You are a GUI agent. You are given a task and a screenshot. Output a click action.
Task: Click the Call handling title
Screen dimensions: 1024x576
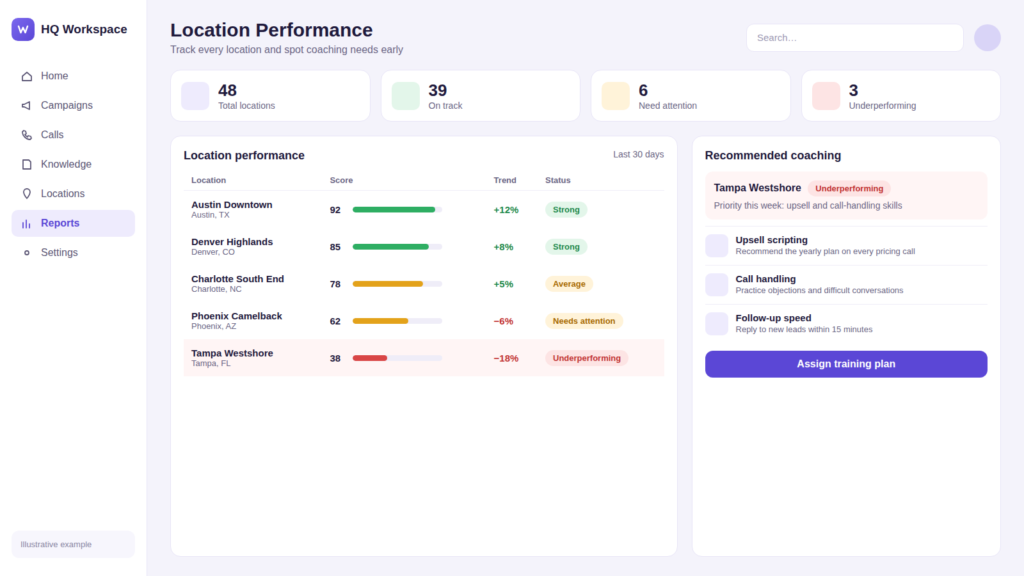coord(765,280)
